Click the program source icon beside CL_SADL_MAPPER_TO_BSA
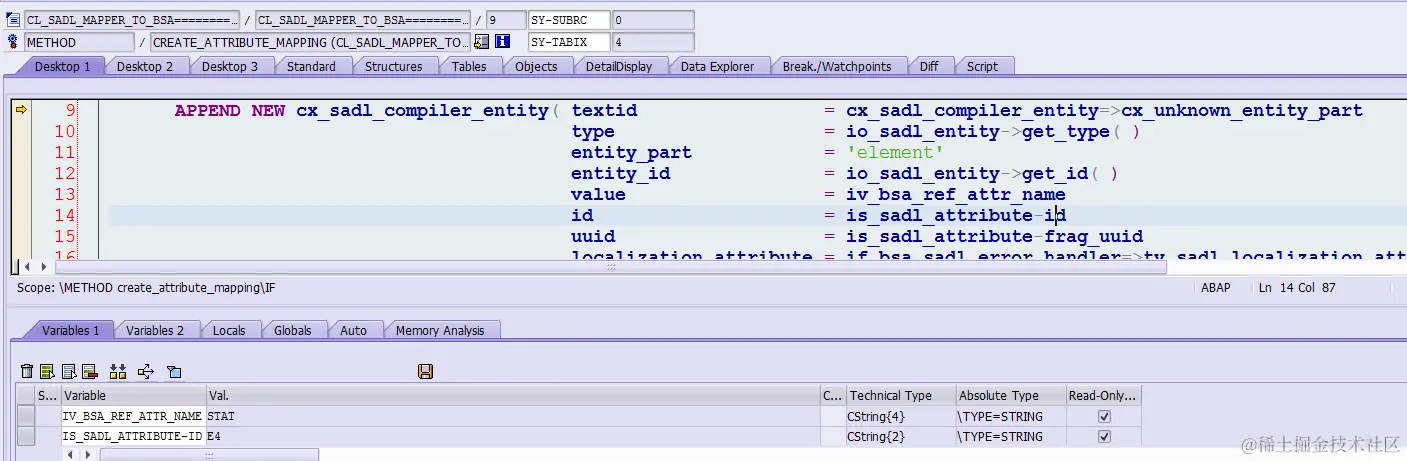The width and height of the screenshot is (1407, 461). point(14,19)
